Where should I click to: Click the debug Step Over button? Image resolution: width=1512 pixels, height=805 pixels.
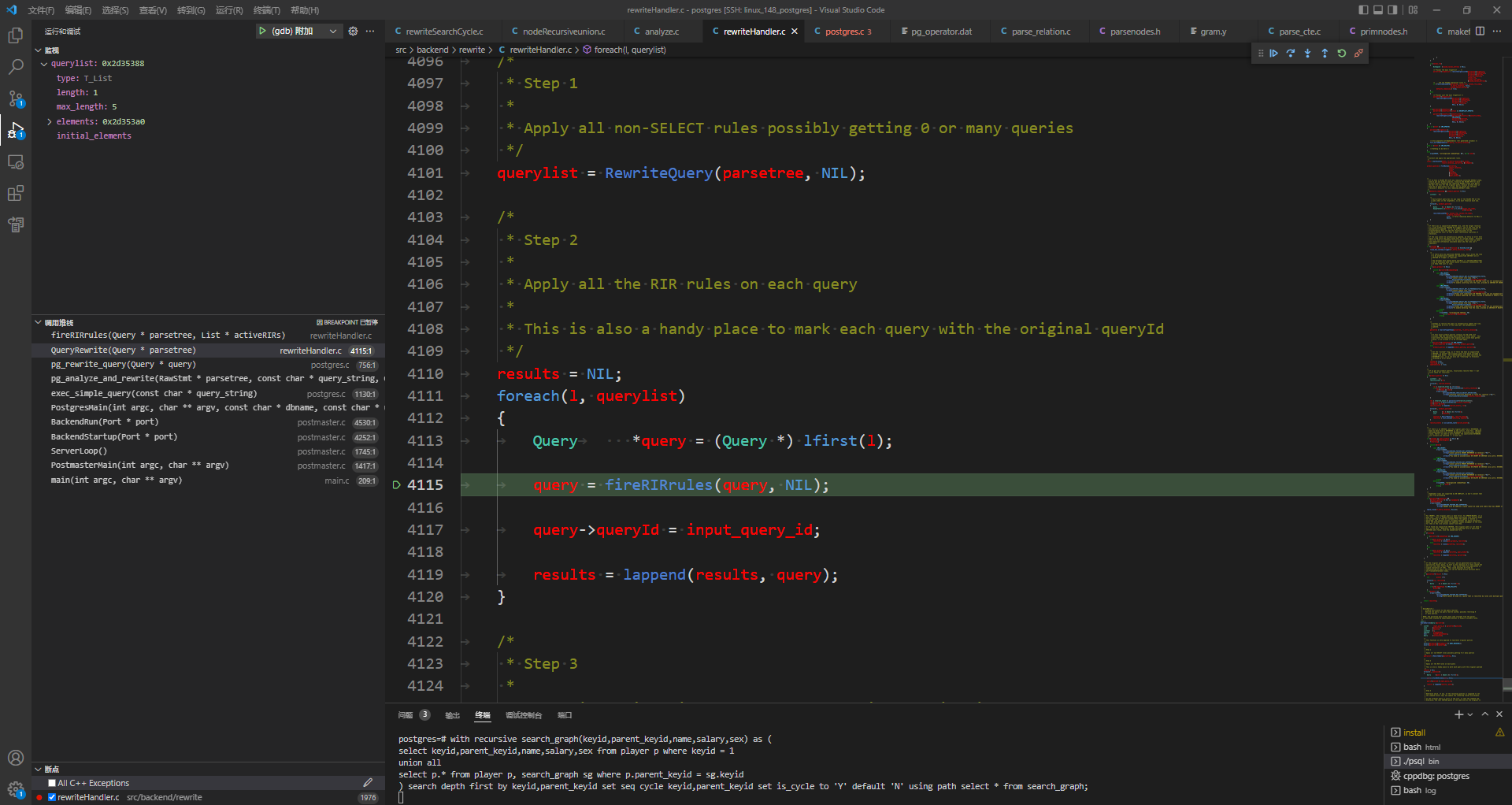pyautogui.click(x=1291, y=54)
